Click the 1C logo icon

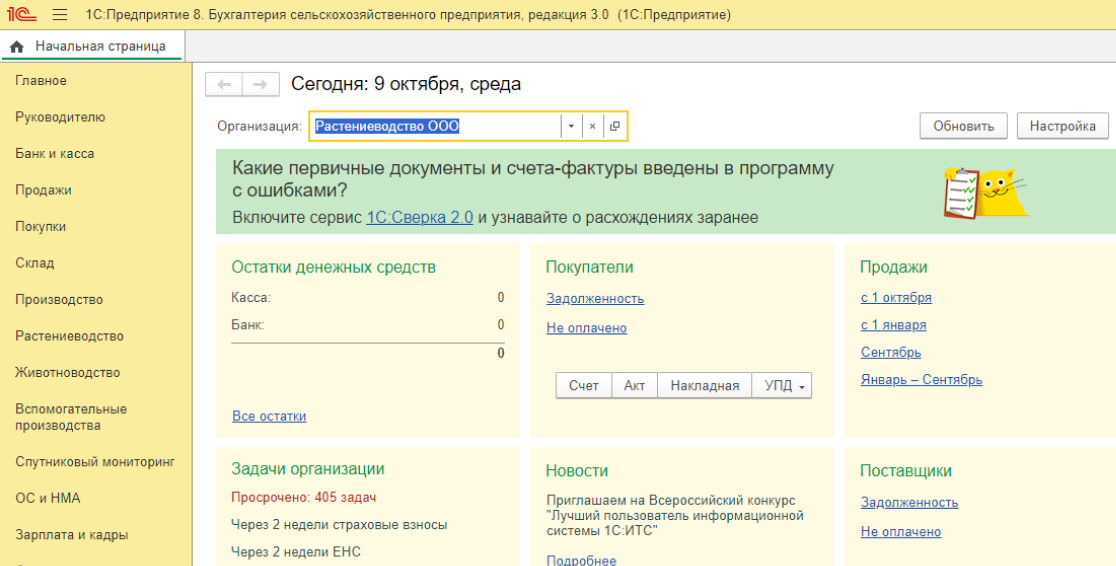click(21, 14)
